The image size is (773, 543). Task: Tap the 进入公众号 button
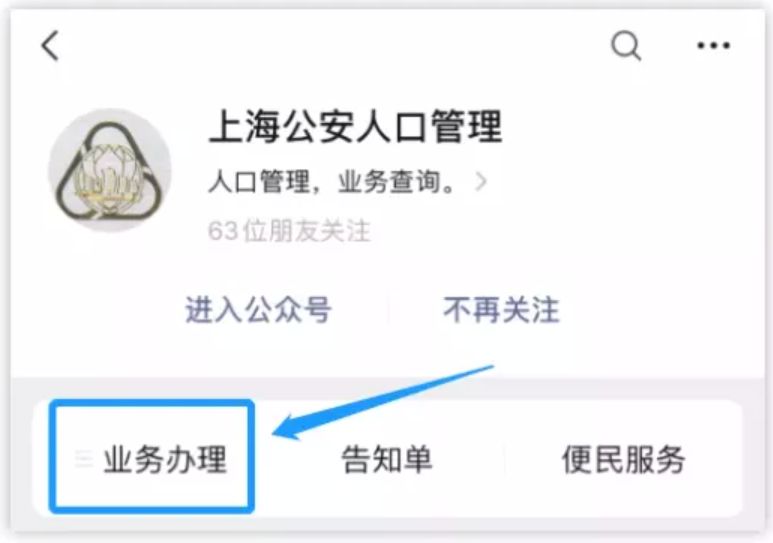(258, 310)
